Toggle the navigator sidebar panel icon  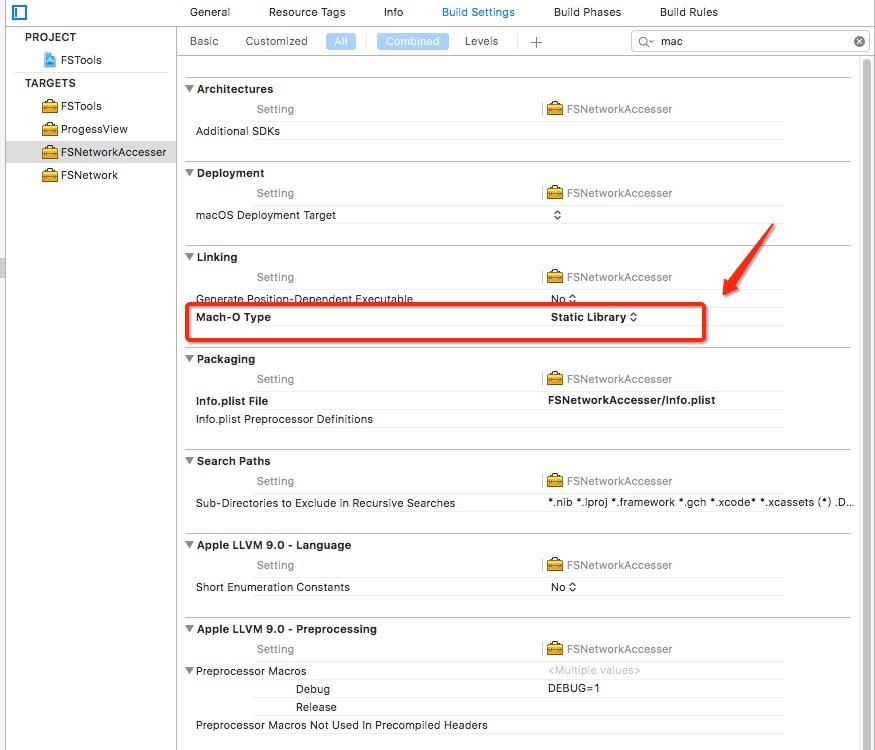(19, 13)
